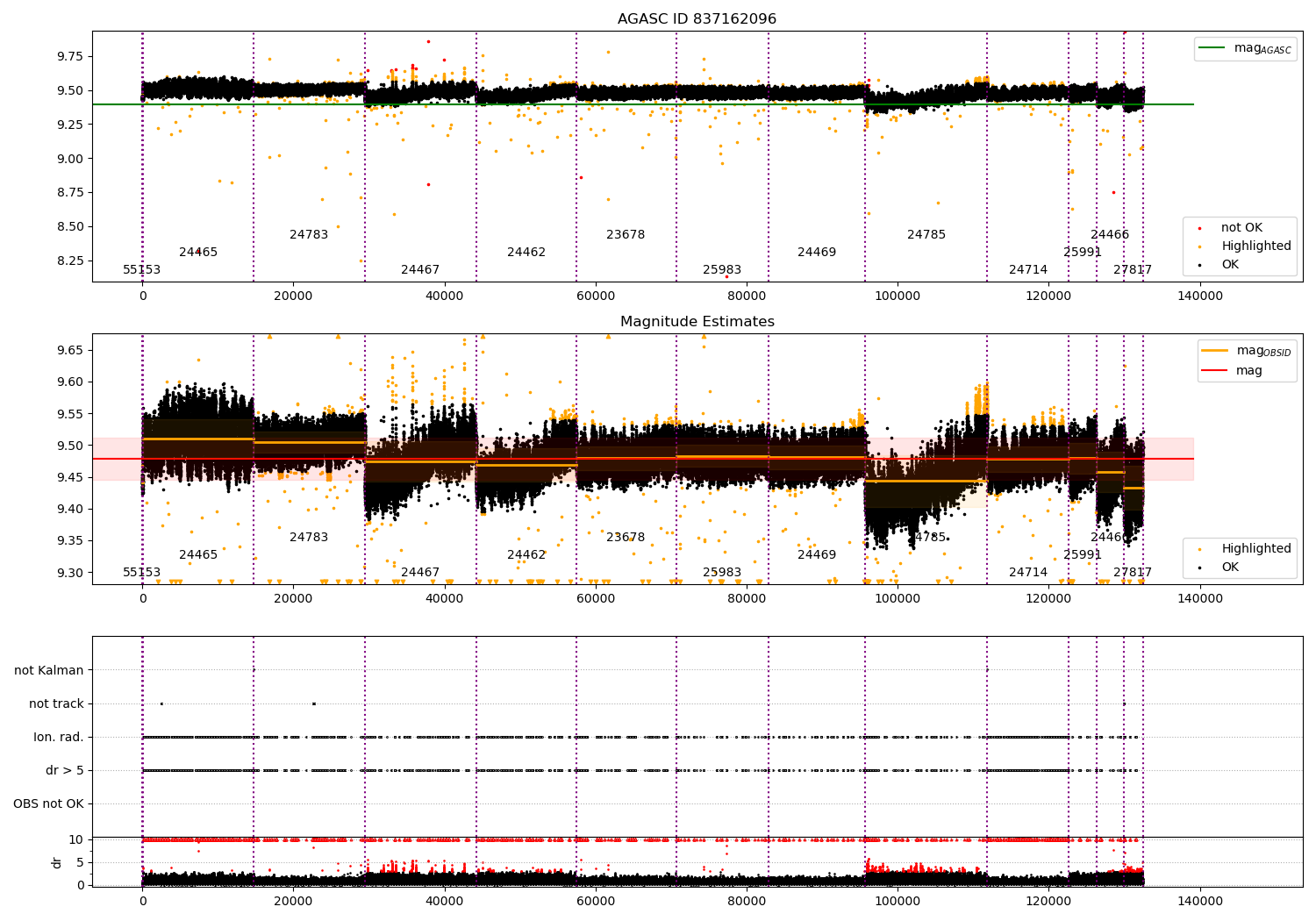The image size is (1316, 921).
Task: Click 'Highlighted' in the Magnitude Estimates legend
Action: coord(1256,549)
